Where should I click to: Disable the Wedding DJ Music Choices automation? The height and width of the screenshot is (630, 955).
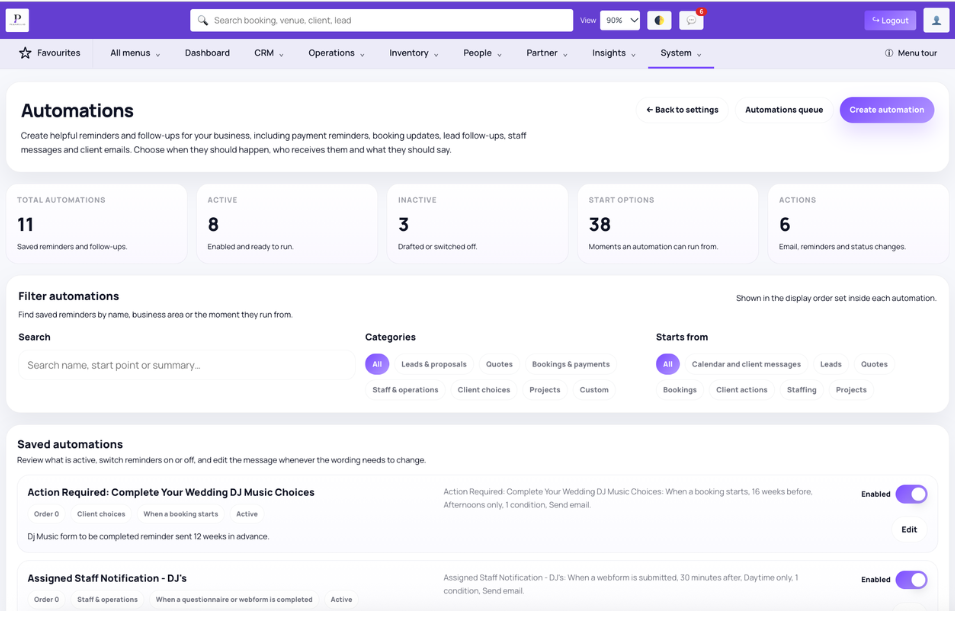coord(911,494)
